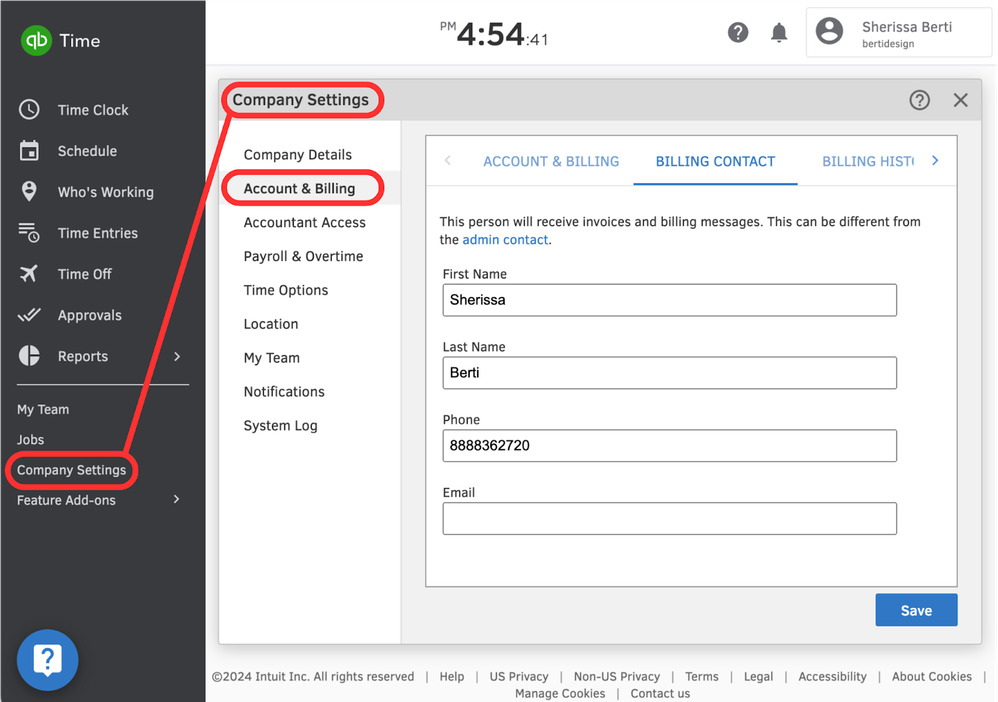Open help question mark in top bar
998x702 pixels.
pyautogui.click(x=738, y=32)
